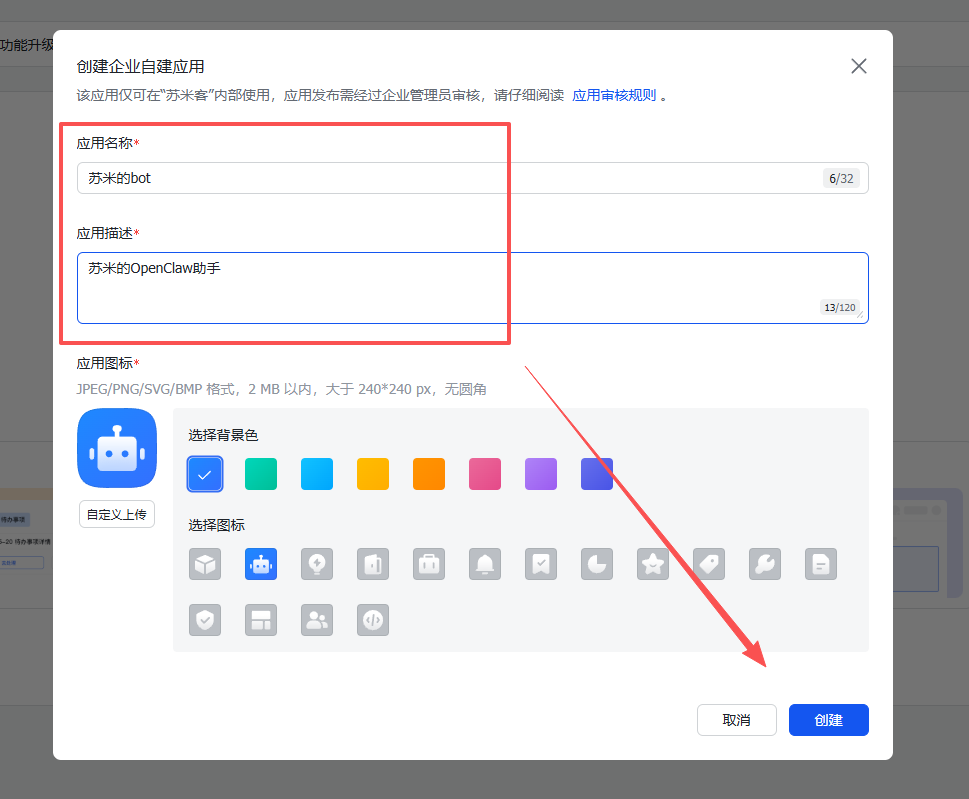Choose the price tag icon

(x=709, y=564)
